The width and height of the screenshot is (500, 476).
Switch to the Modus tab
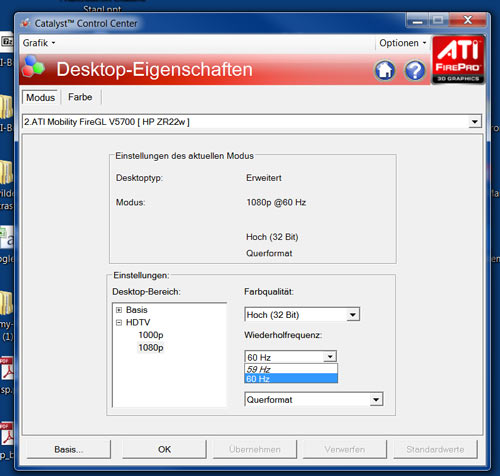click(x=40, y=97)
